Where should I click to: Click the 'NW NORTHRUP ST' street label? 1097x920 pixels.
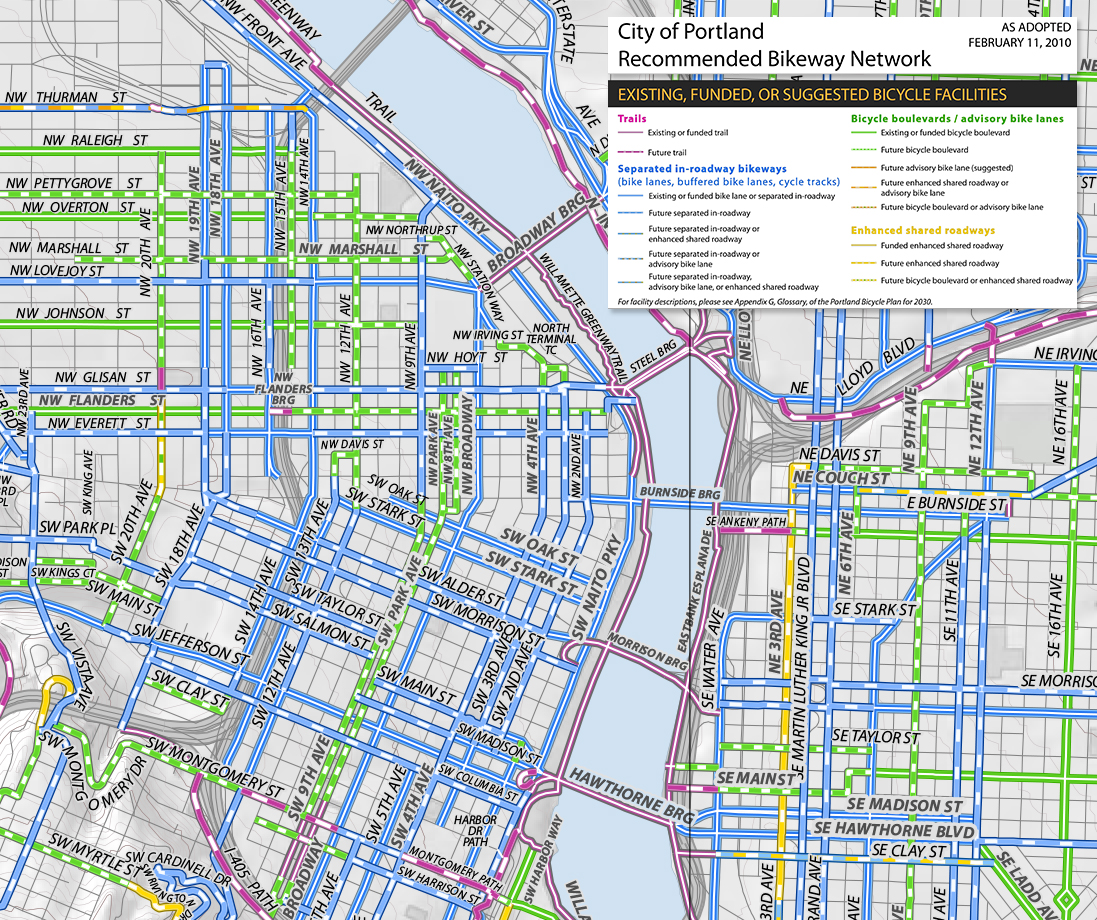pyautogui.click(x=411, y=230)
